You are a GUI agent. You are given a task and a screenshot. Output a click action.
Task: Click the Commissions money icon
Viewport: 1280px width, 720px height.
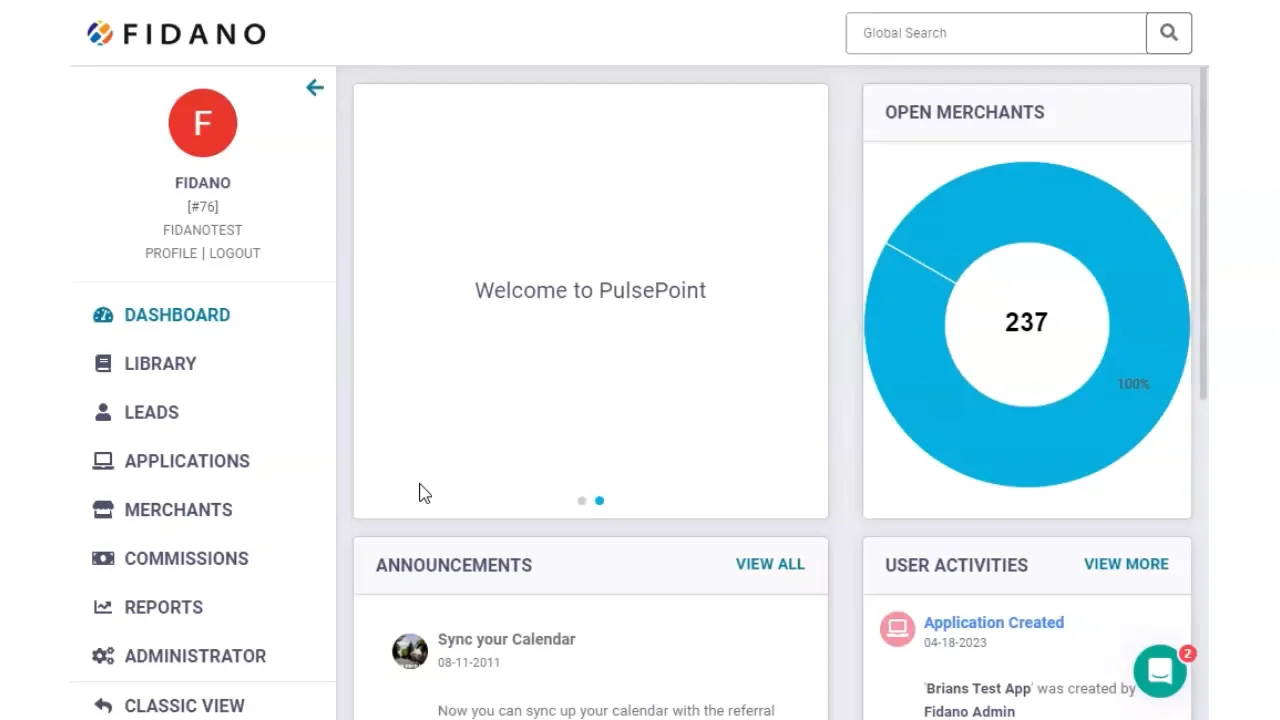click(103, 559)
